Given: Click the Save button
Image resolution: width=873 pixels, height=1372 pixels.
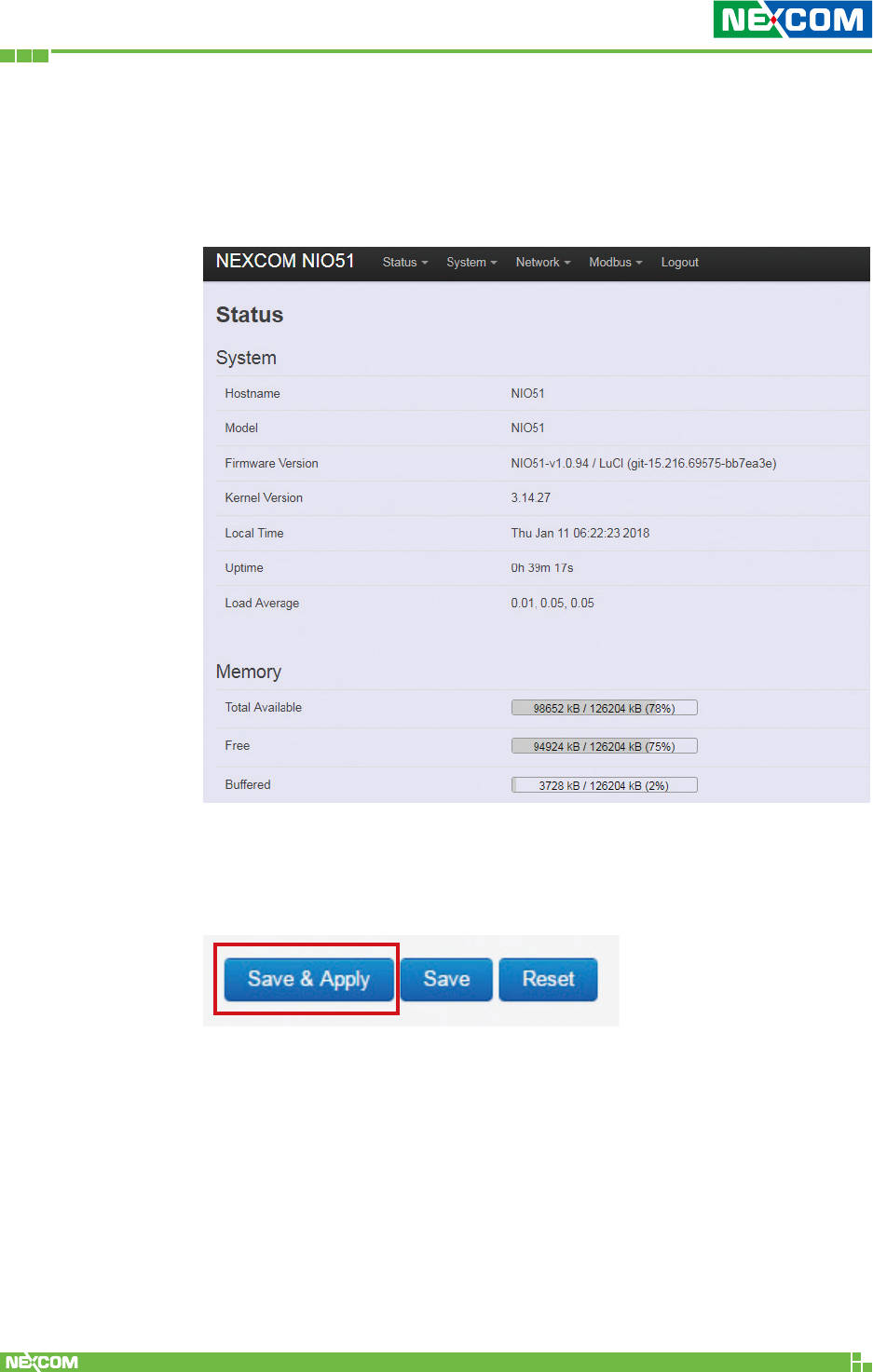Looking at the screenshot, I should (446, 979).
